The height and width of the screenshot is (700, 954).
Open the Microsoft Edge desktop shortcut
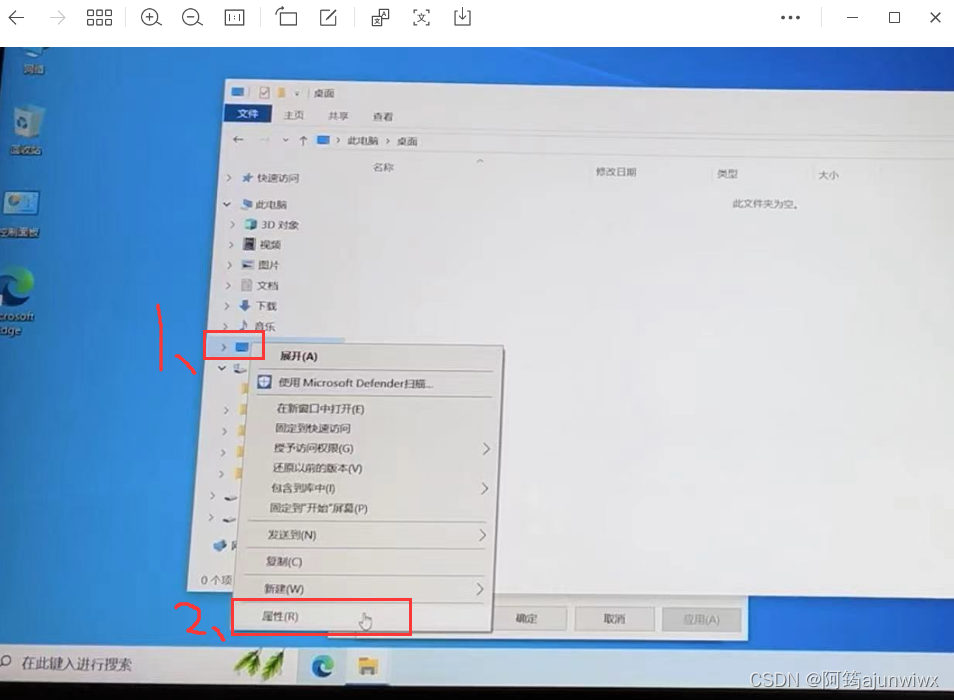[17, 301]
